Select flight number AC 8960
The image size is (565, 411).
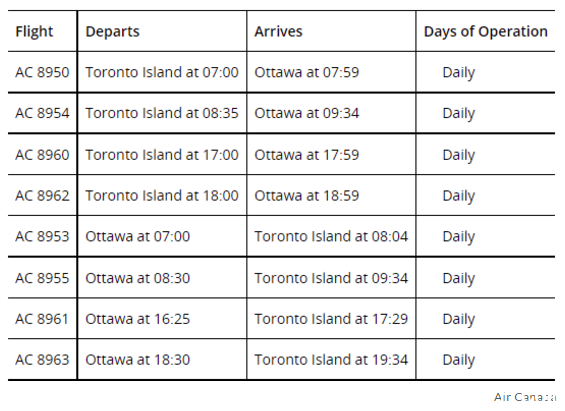coord(42,155)
